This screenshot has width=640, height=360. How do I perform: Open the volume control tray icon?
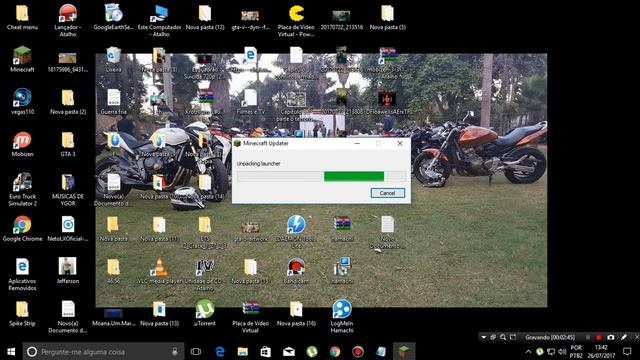tap(562, 351)
